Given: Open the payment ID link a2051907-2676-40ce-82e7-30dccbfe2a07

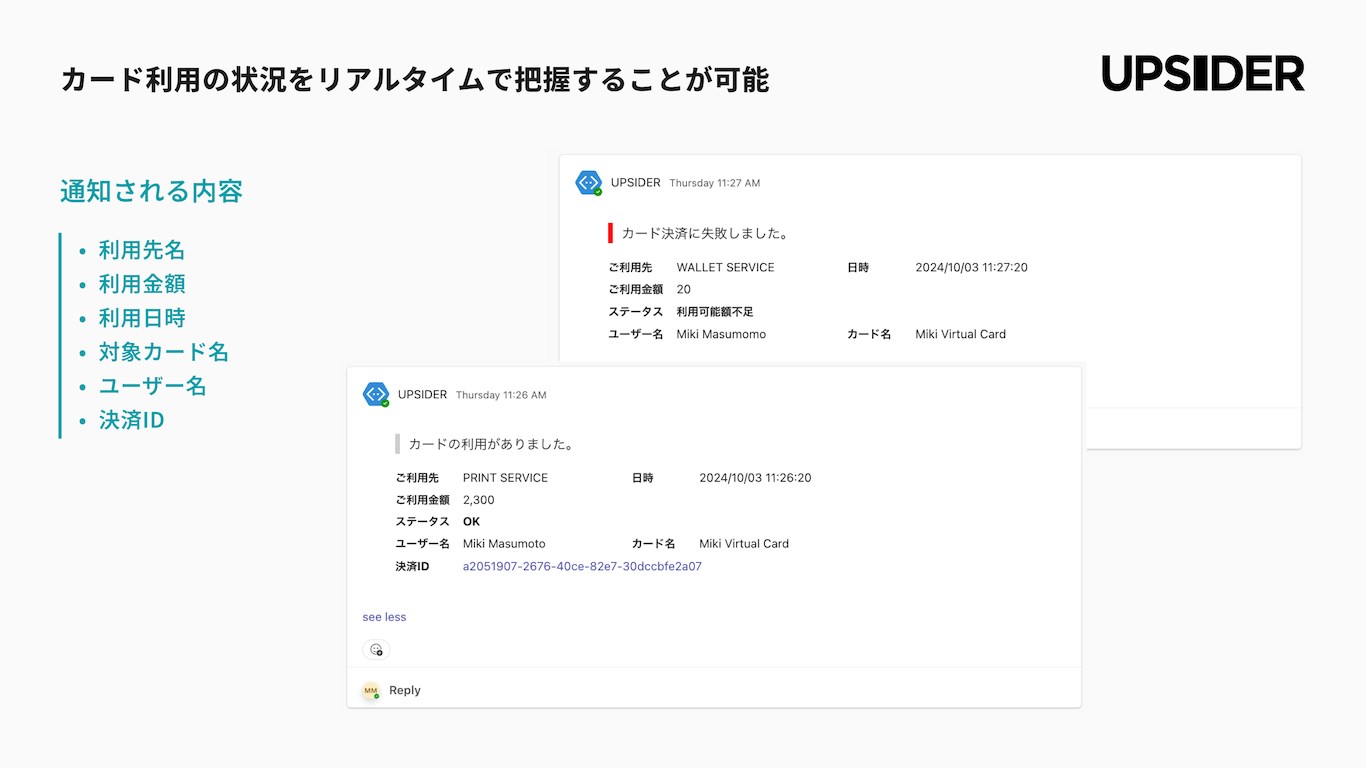Looking at the screenshot, I should (x=582, y=566).
